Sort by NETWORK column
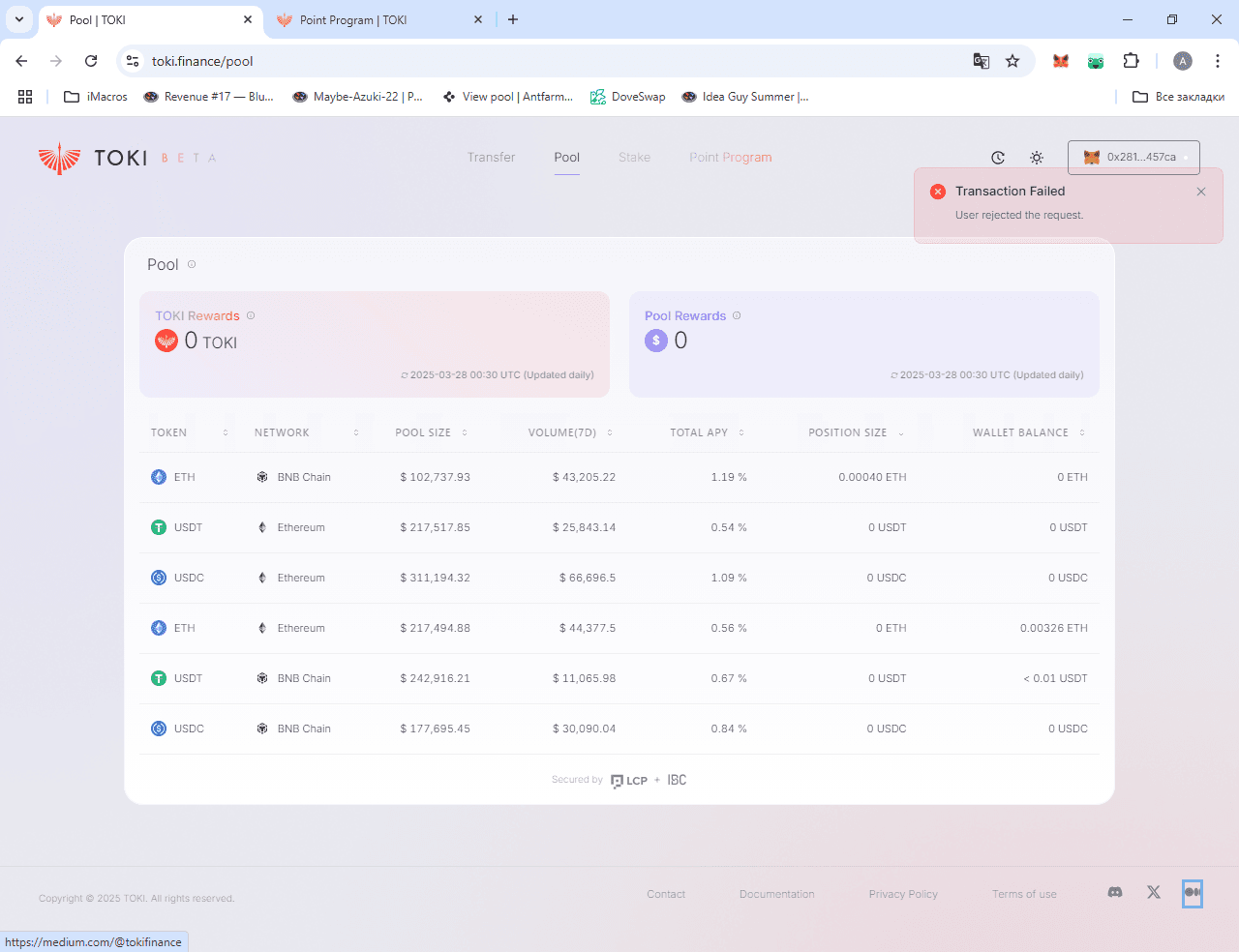 coord(356,432)
